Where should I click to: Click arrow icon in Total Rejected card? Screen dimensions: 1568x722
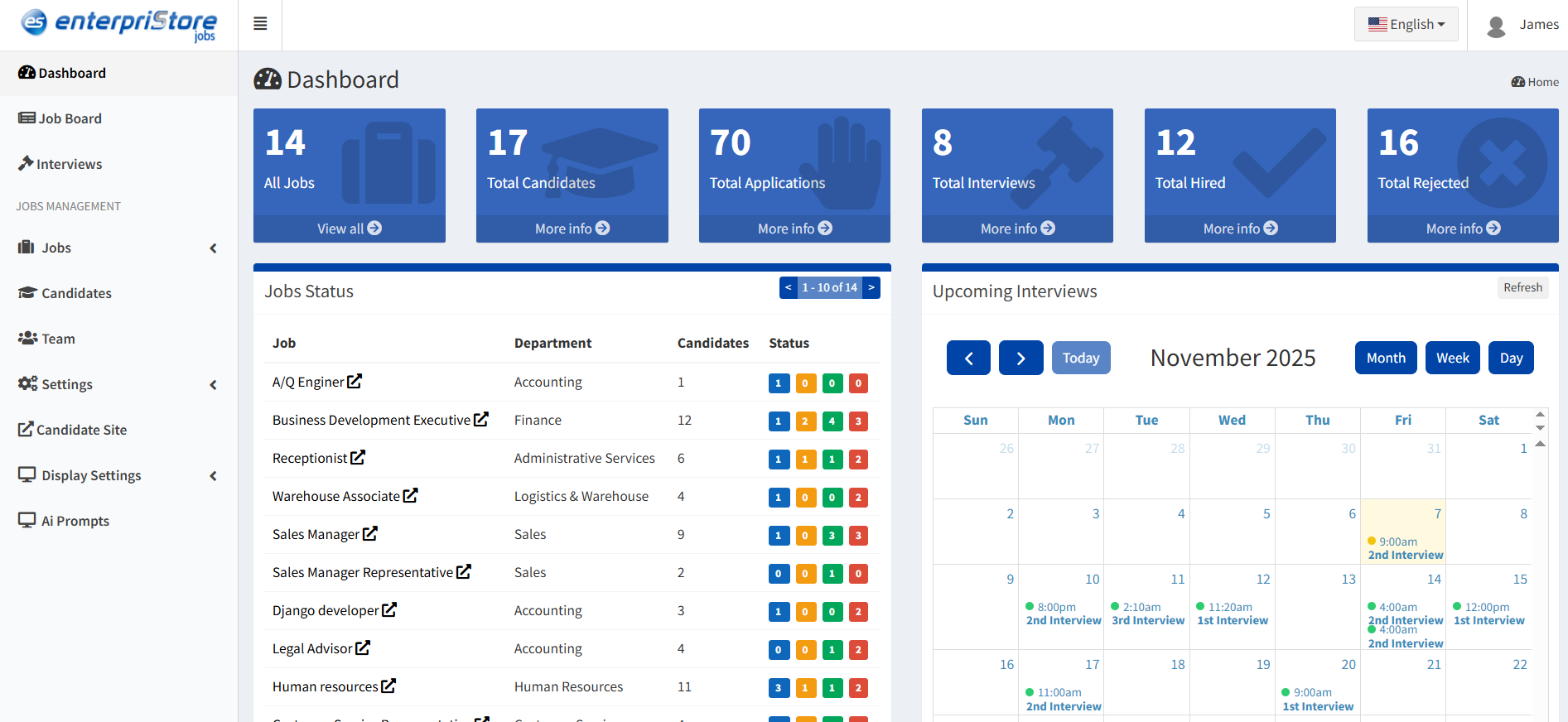[x=1493, y=228]
